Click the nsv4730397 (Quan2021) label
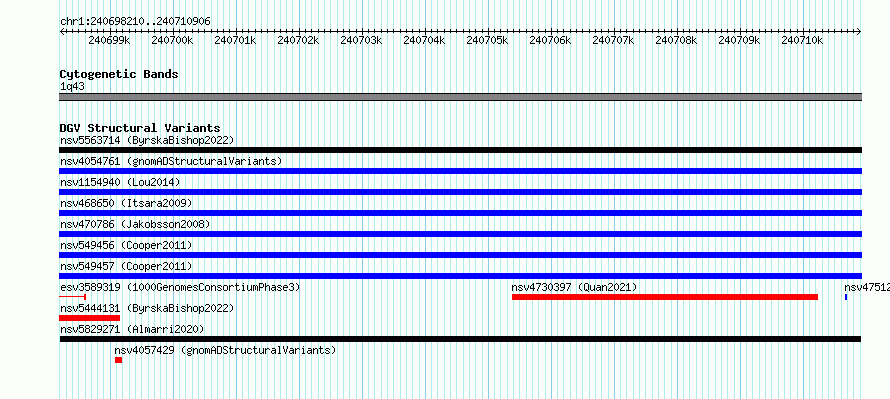Screen dimensions: 890x399 click(x=574, y=287)
